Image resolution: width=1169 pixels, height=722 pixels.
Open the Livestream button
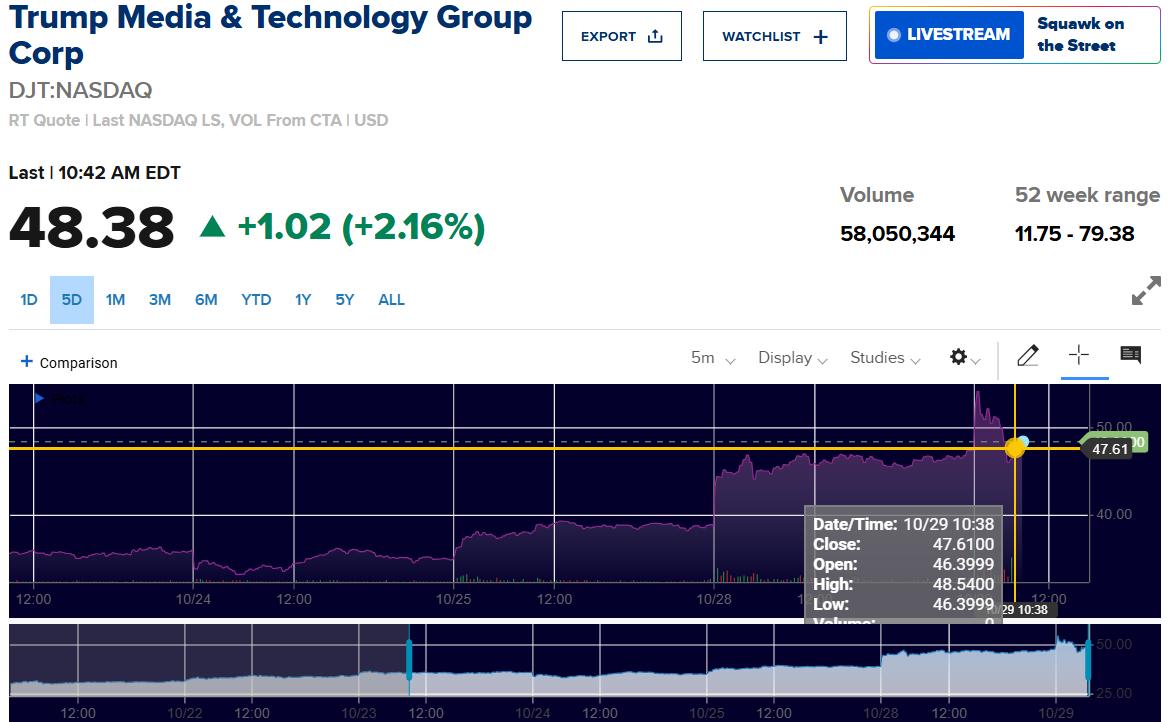tap(949, 35)
